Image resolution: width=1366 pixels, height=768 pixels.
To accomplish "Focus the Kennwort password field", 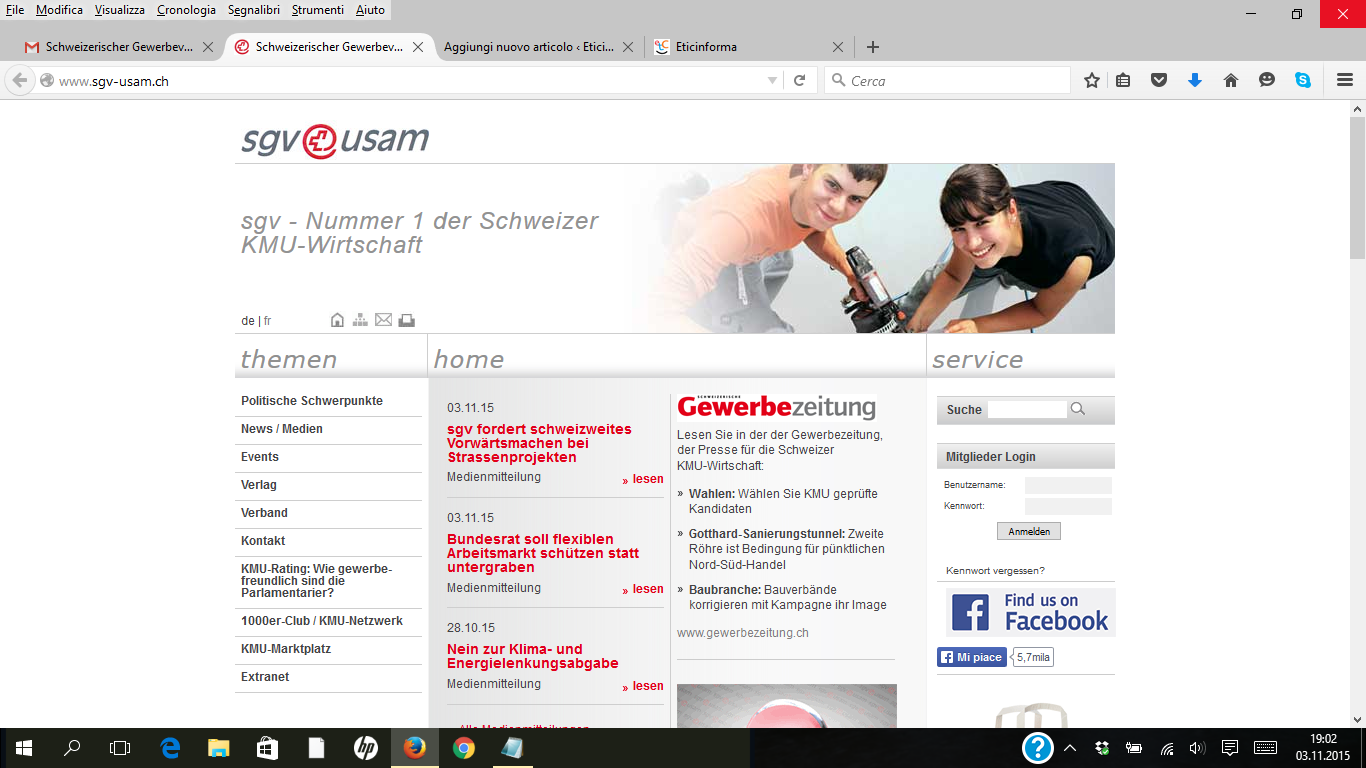I will pyautogui.click(x=1068, y=507).
